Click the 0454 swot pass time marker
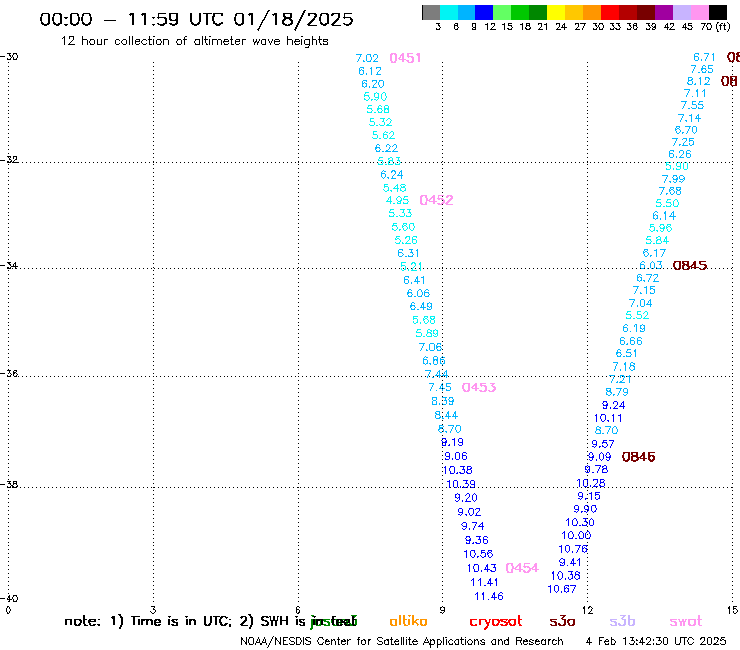The image size is (740, 650). pyautogui.click(x=521, y=568)
